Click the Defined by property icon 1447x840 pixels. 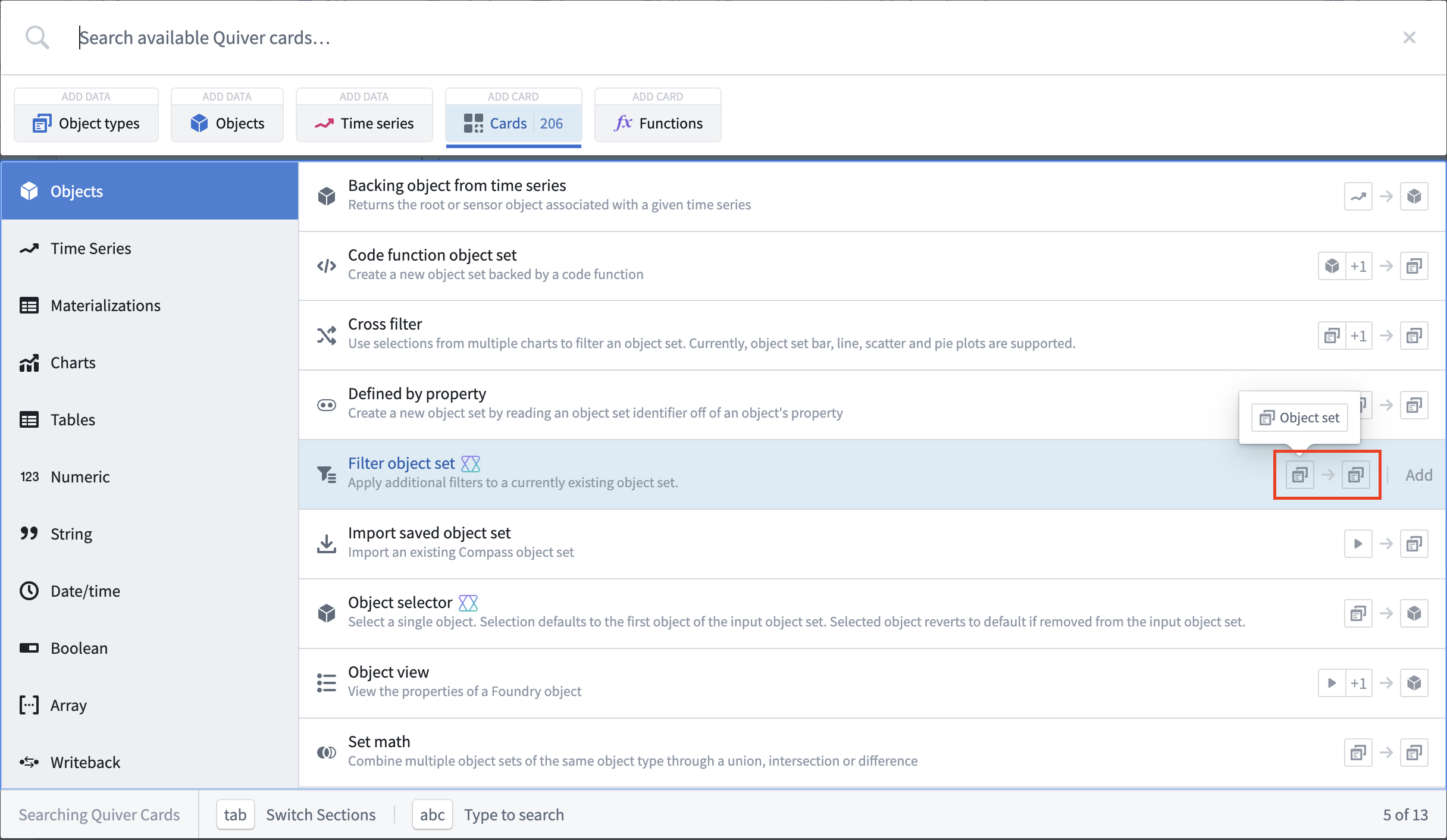pos(327,405)
